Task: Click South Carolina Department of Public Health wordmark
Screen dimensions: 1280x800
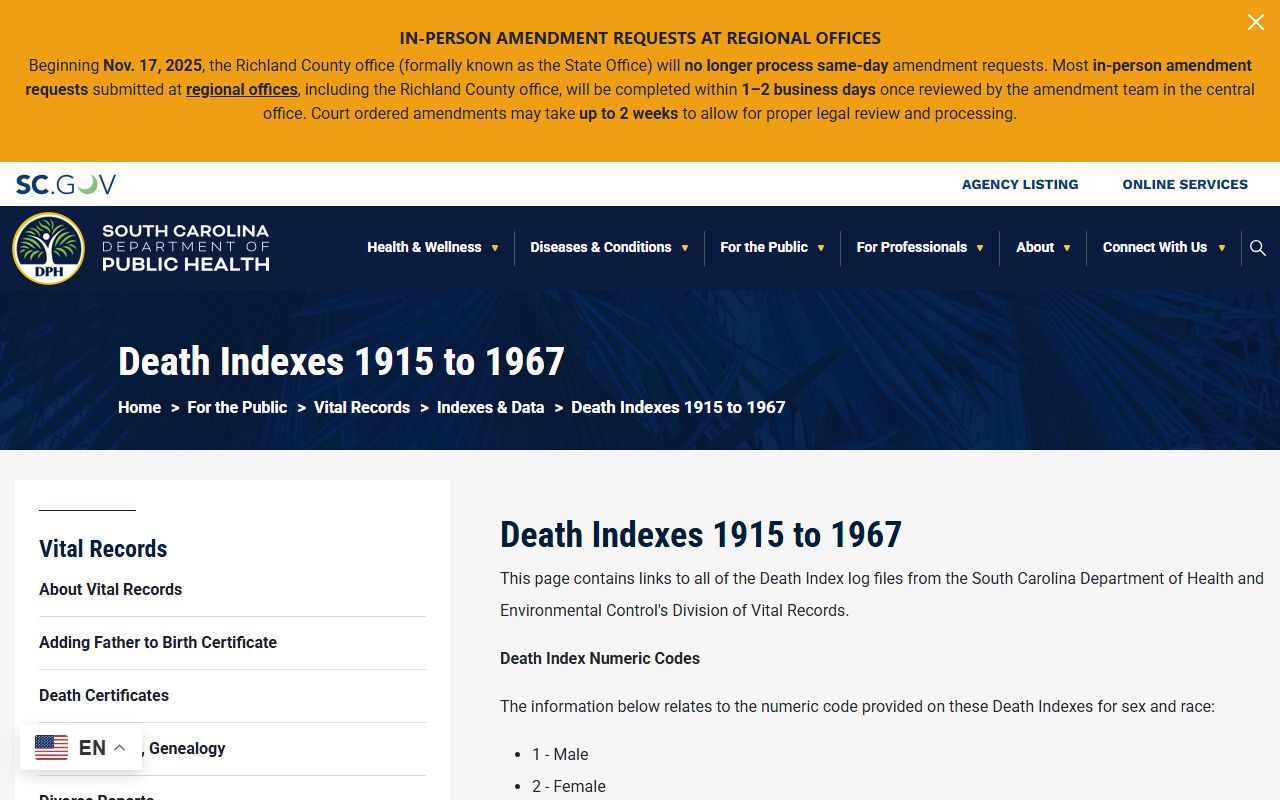Action: point(186,248)
